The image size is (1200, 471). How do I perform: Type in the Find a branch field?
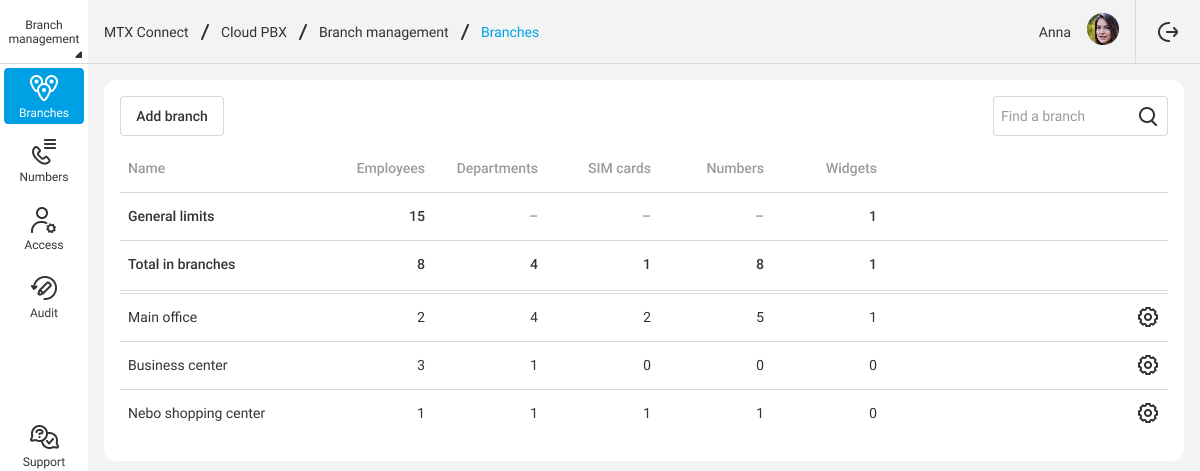pyautogui.click(x=1062, y=116)
